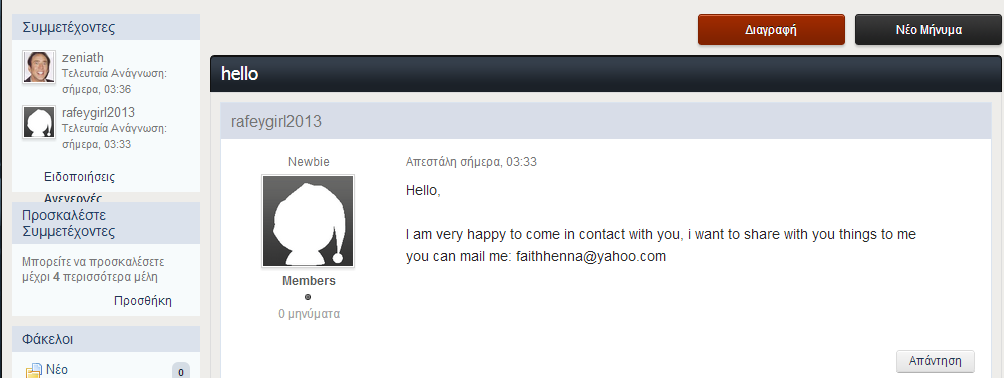
Task: Open the Νέο folder icon
Action: 33,371
